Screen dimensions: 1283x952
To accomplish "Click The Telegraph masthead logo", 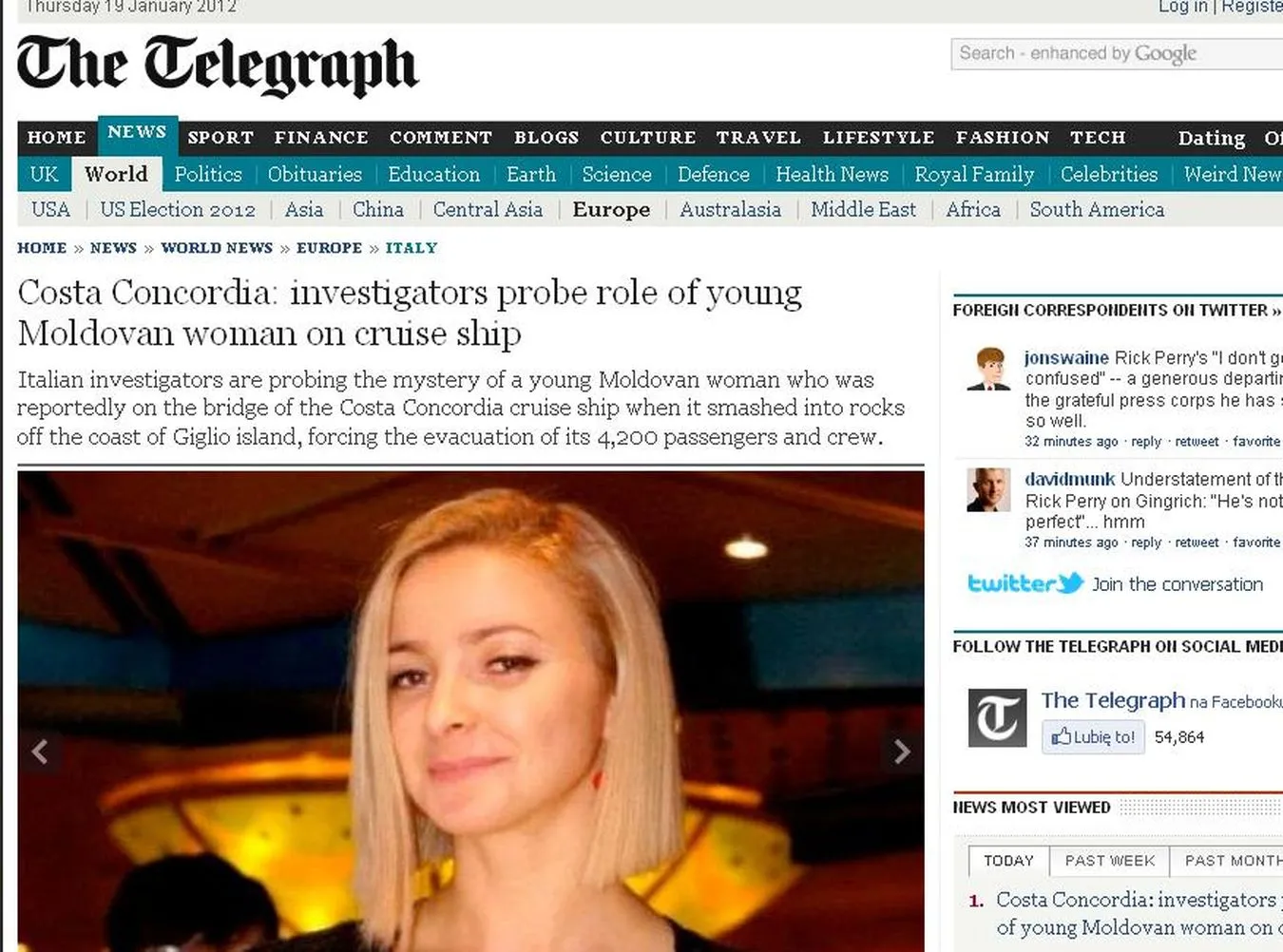I will tap(218, 65).
